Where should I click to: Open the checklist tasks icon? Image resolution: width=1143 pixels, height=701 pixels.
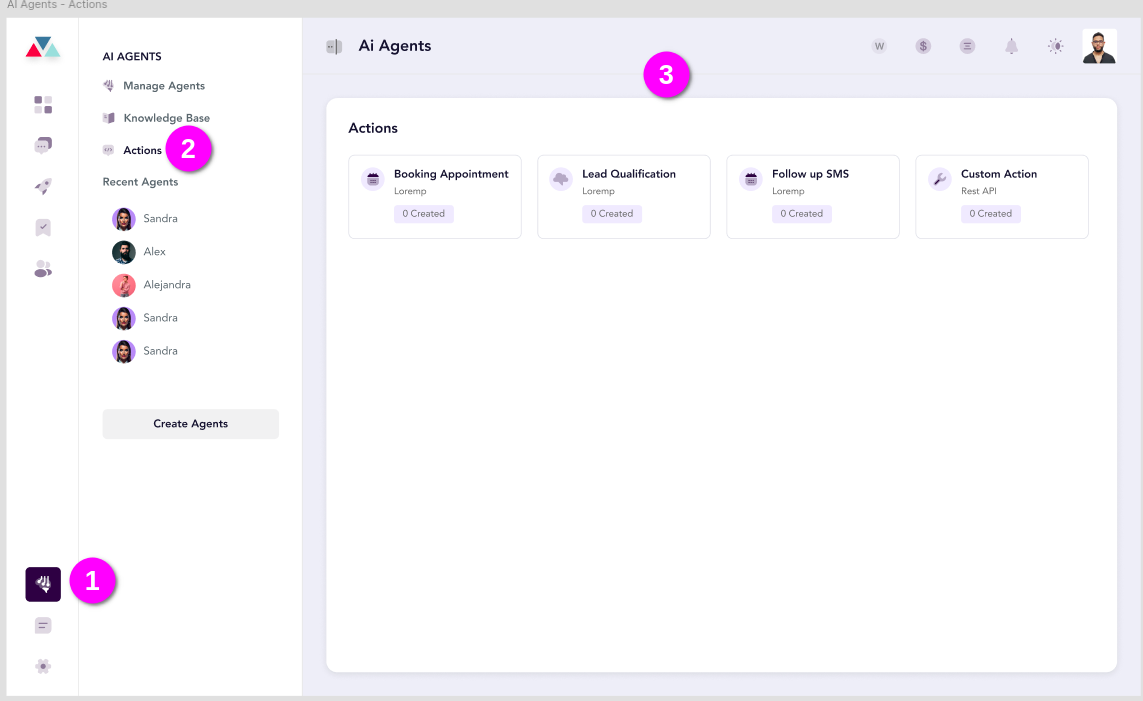43,227
